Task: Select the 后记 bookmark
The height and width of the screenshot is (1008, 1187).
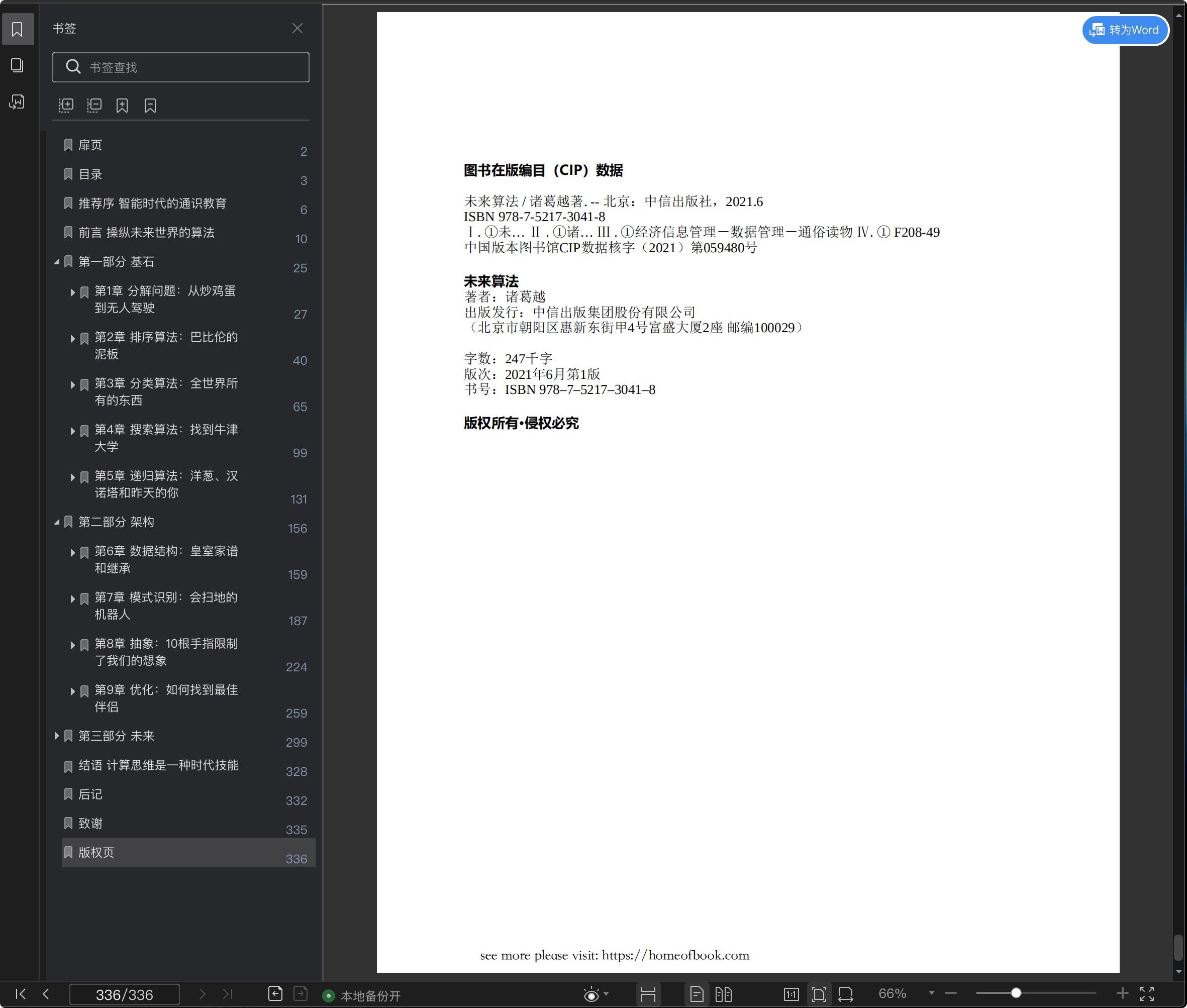Action: click(x=90, y=794)
